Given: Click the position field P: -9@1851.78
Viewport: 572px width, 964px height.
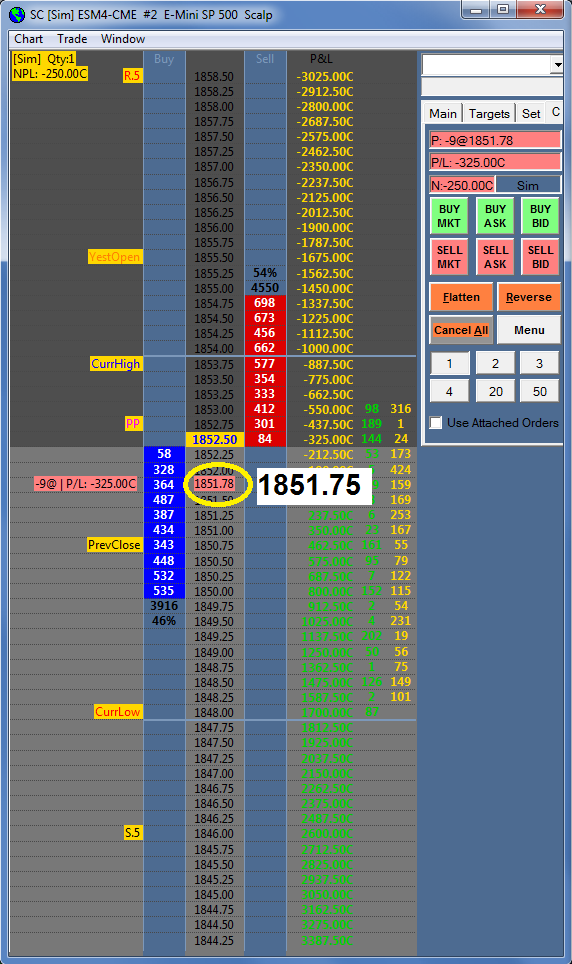Looking at the screenshot, I should [x=495, y=140].
